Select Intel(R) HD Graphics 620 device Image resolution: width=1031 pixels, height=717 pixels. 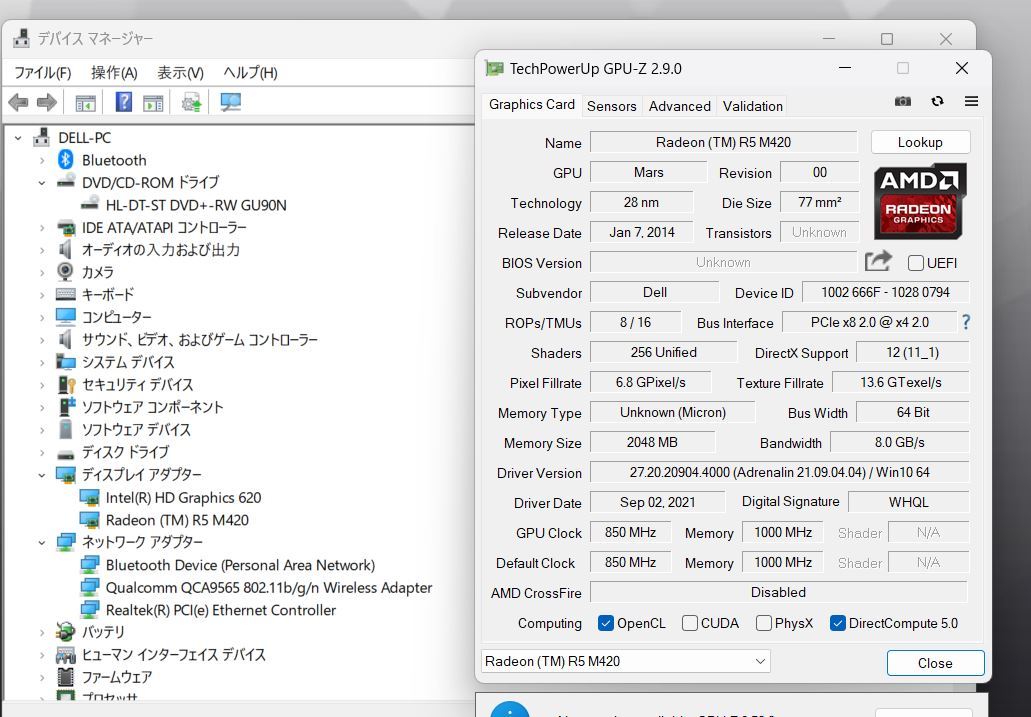click(183, 498)
